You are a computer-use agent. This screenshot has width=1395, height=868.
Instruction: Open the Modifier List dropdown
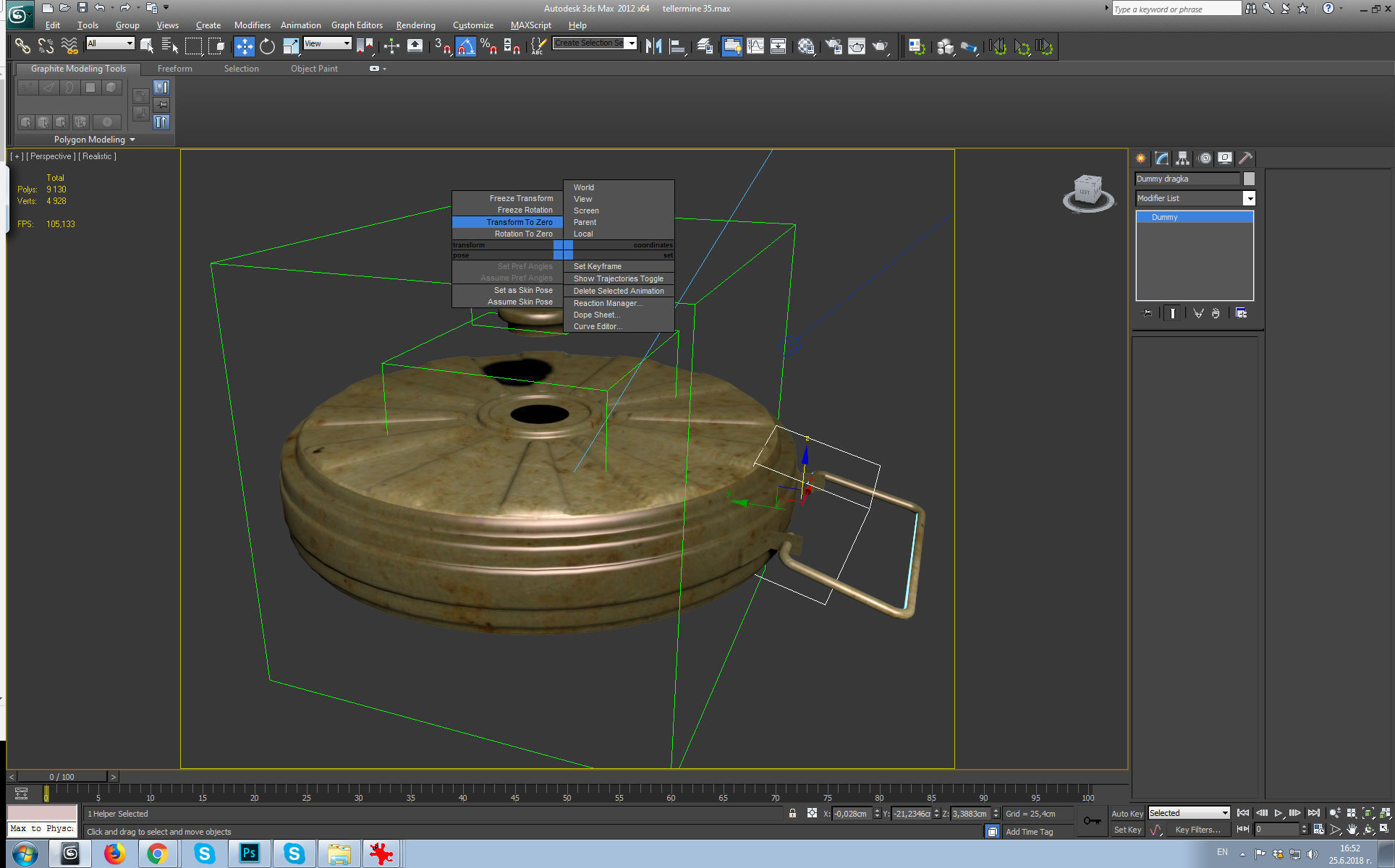point(1248,198)
